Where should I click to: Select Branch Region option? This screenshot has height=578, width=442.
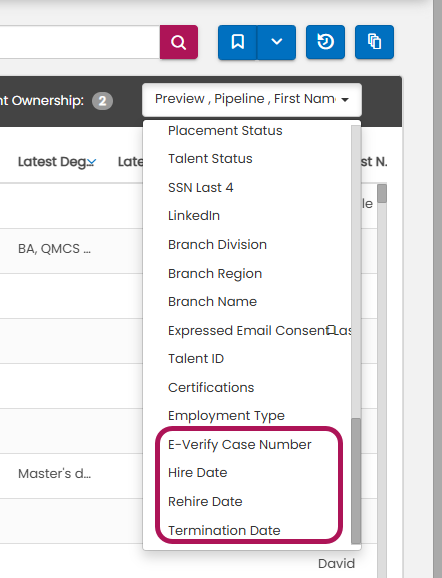(215, 274)
